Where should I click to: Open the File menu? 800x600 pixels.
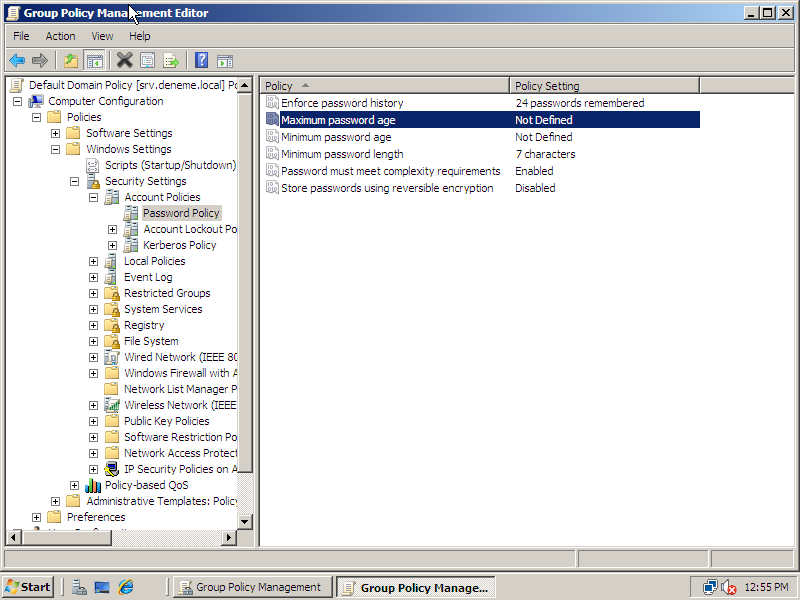21,36
